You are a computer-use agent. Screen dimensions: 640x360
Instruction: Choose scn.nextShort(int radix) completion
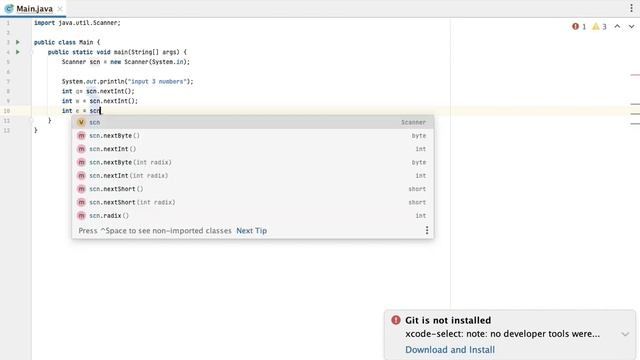coord(253,202)
